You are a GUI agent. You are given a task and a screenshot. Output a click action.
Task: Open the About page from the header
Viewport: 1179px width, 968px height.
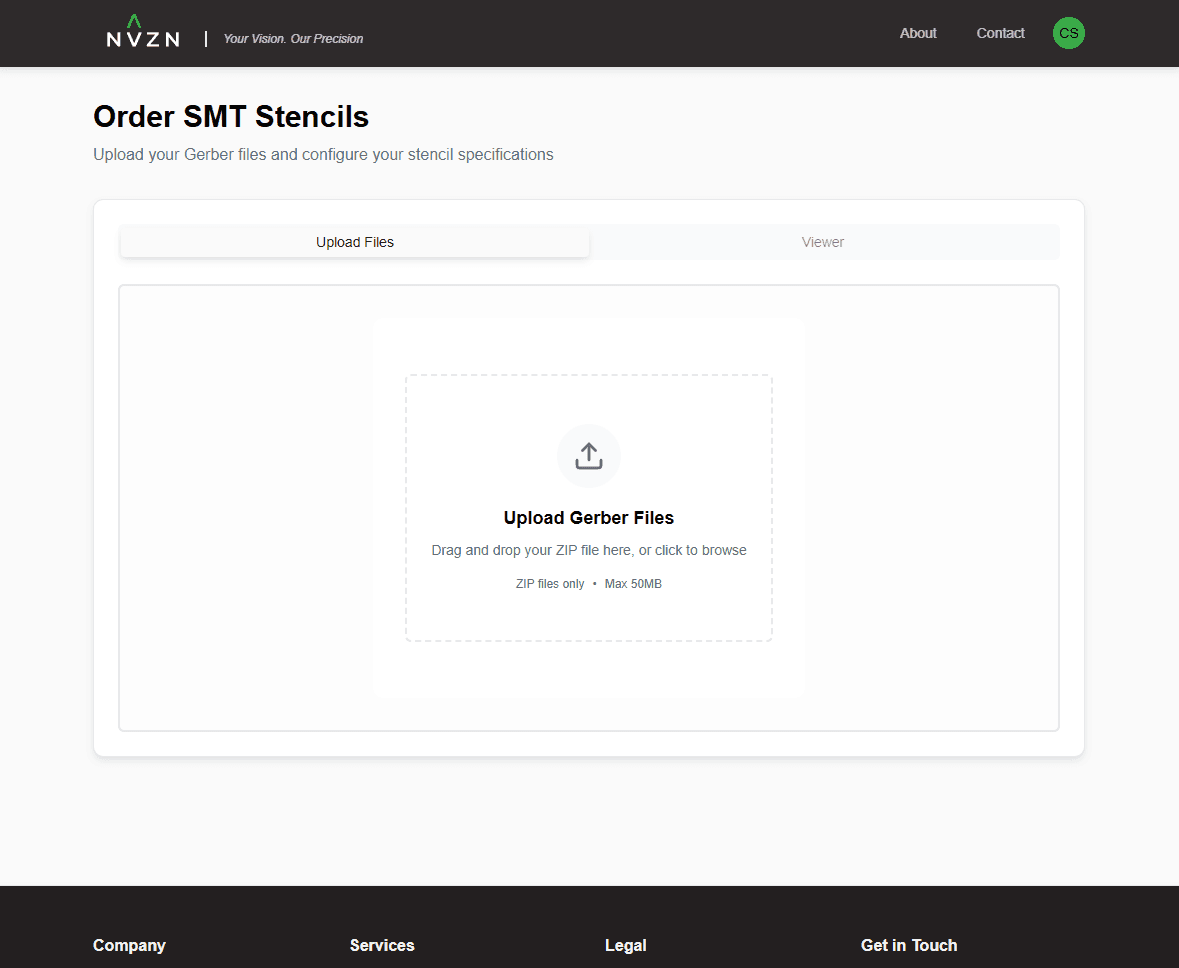917,33
